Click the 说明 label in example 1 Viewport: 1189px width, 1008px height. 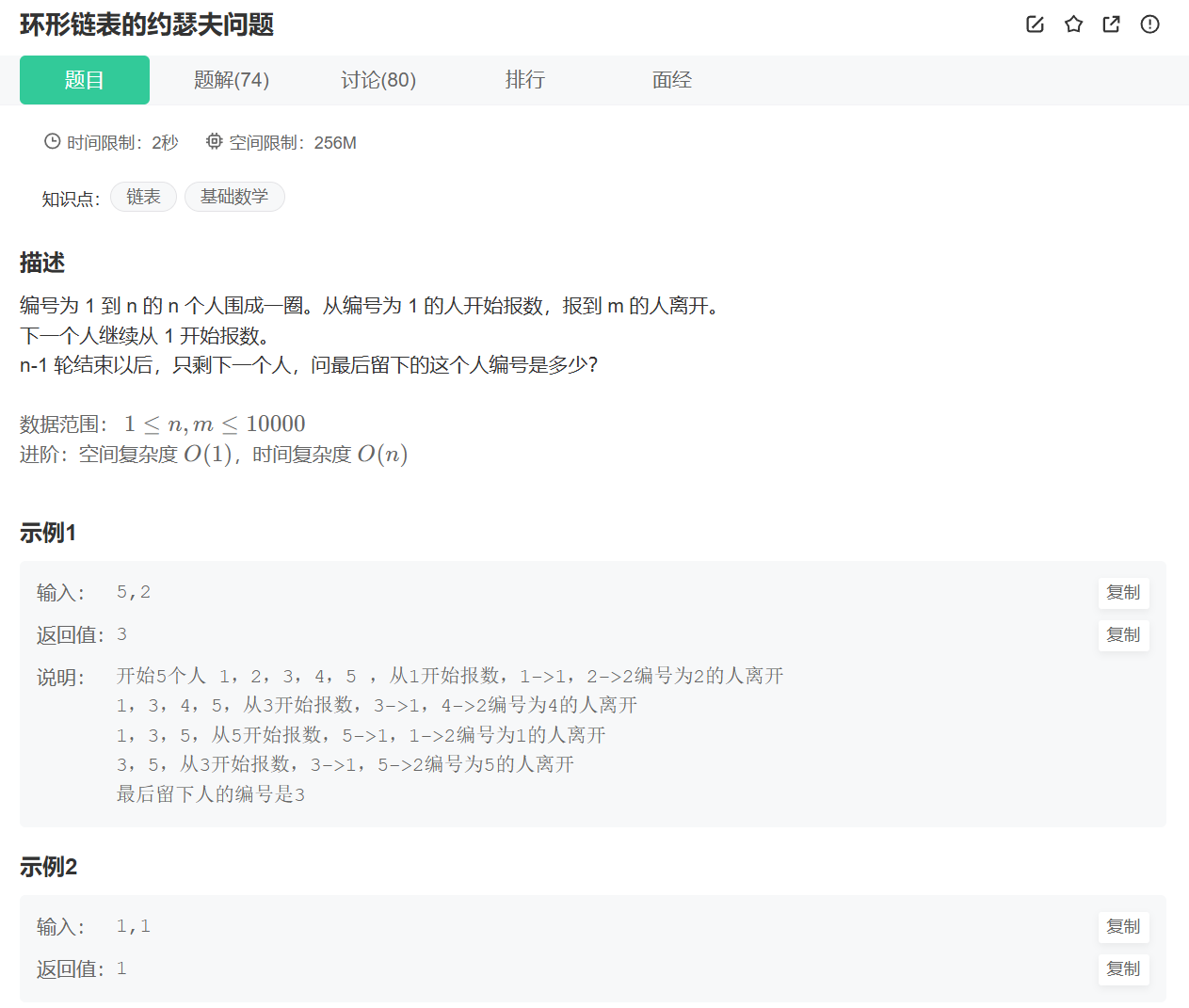pyautogui.click(x=60, y=678)
